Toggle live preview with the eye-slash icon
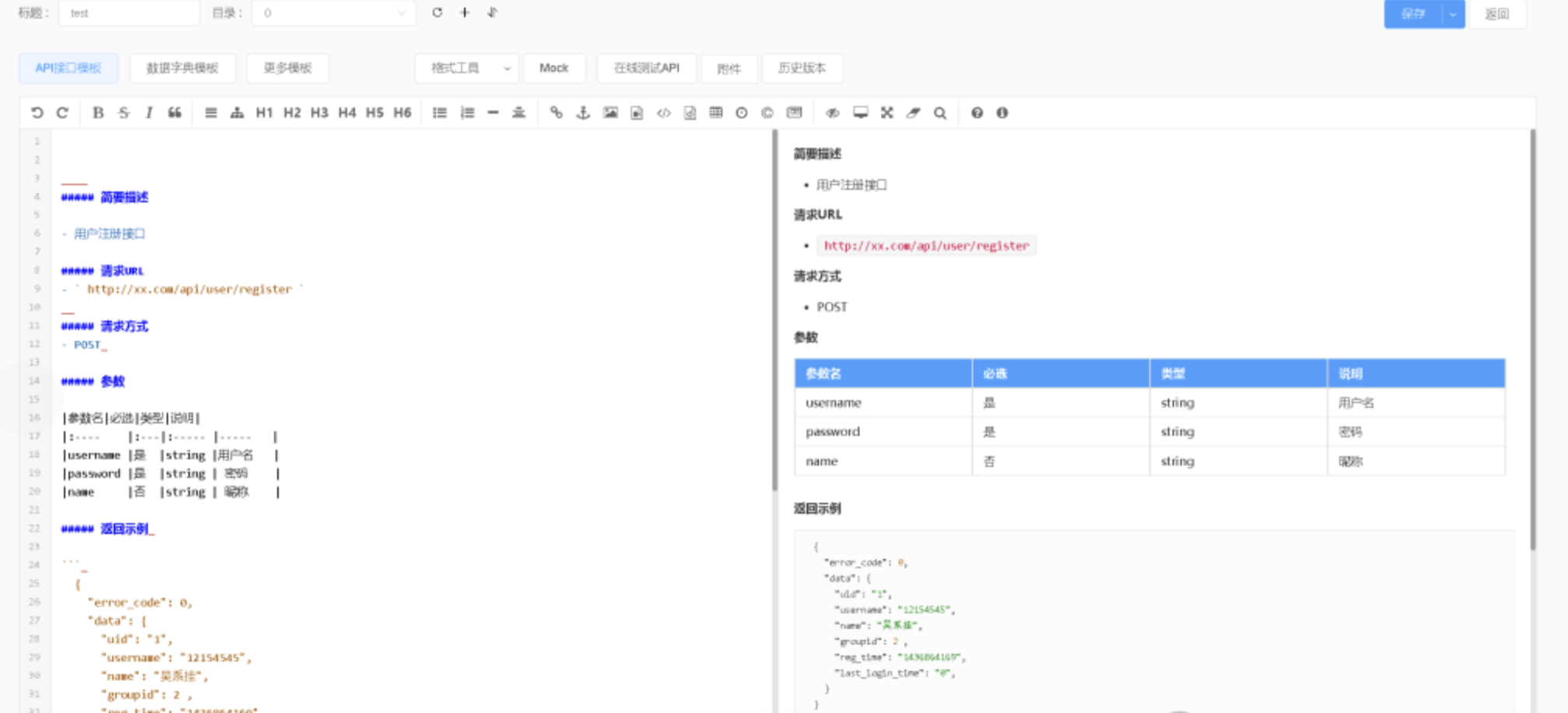Screen dimensions: 1568x713 tap(832, 113)
